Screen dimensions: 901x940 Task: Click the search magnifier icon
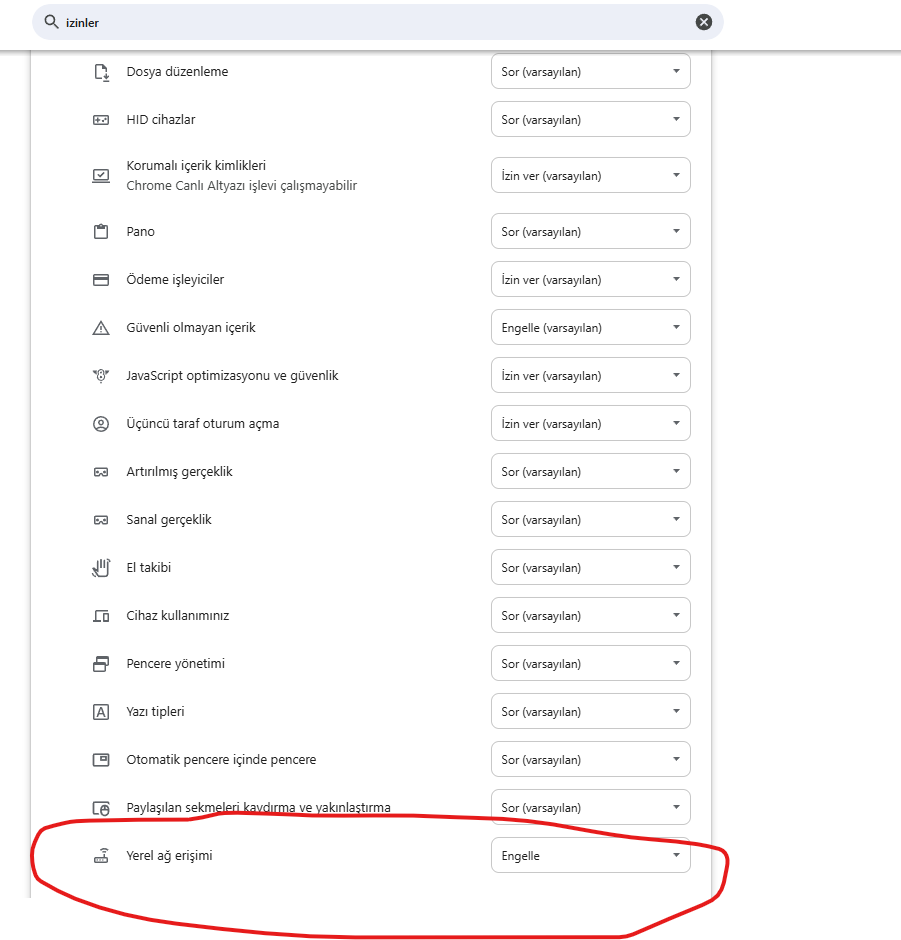coord(51,21)
